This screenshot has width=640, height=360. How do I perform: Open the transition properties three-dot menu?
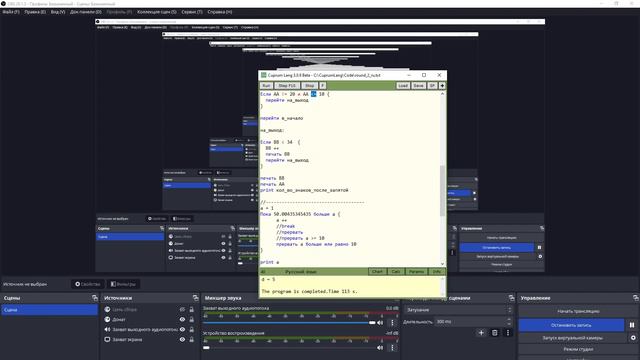pyautogui.click(x=508, y=333)
